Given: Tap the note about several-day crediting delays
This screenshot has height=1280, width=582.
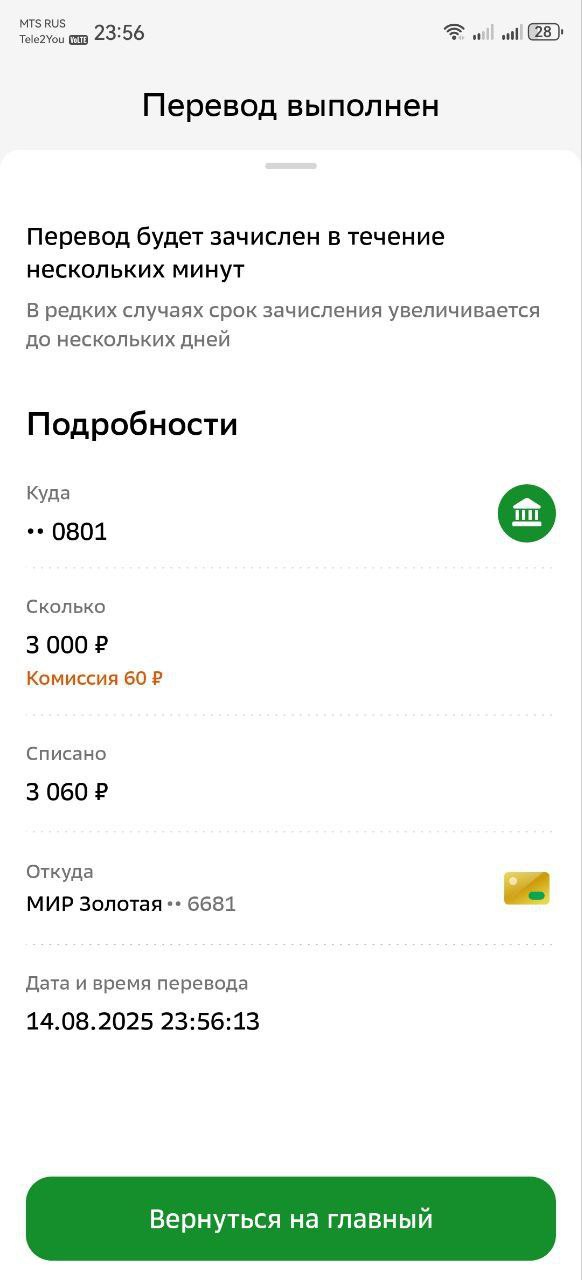Looking at the screenshot, I should point(283,324).
